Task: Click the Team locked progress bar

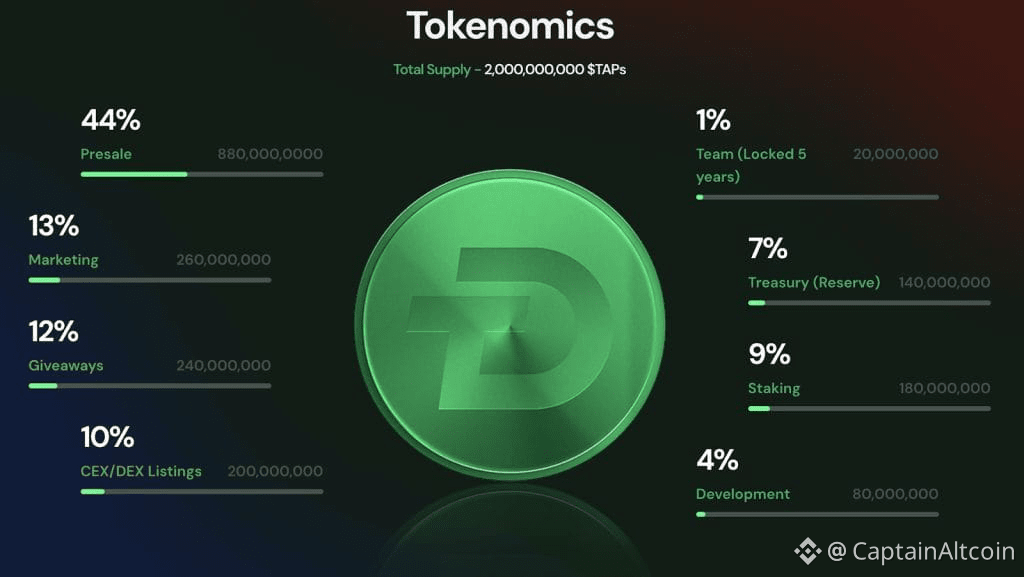Action: (x=817, y=197)
